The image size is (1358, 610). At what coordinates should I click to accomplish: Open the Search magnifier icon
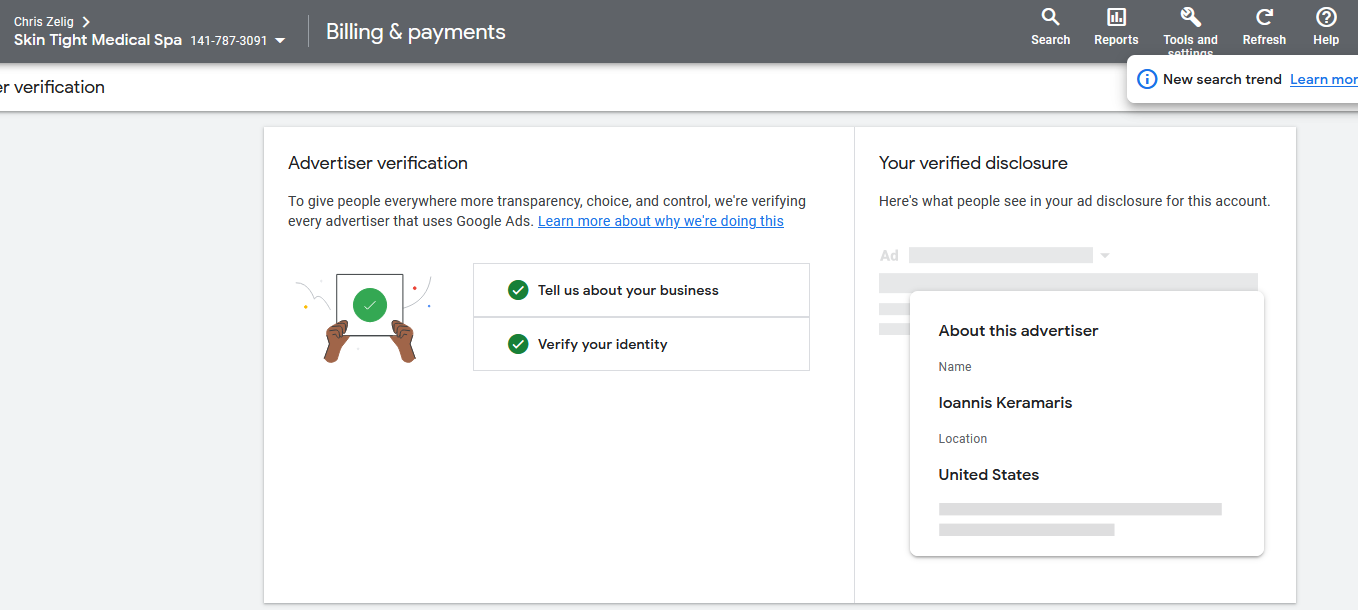pos(1050,17)
